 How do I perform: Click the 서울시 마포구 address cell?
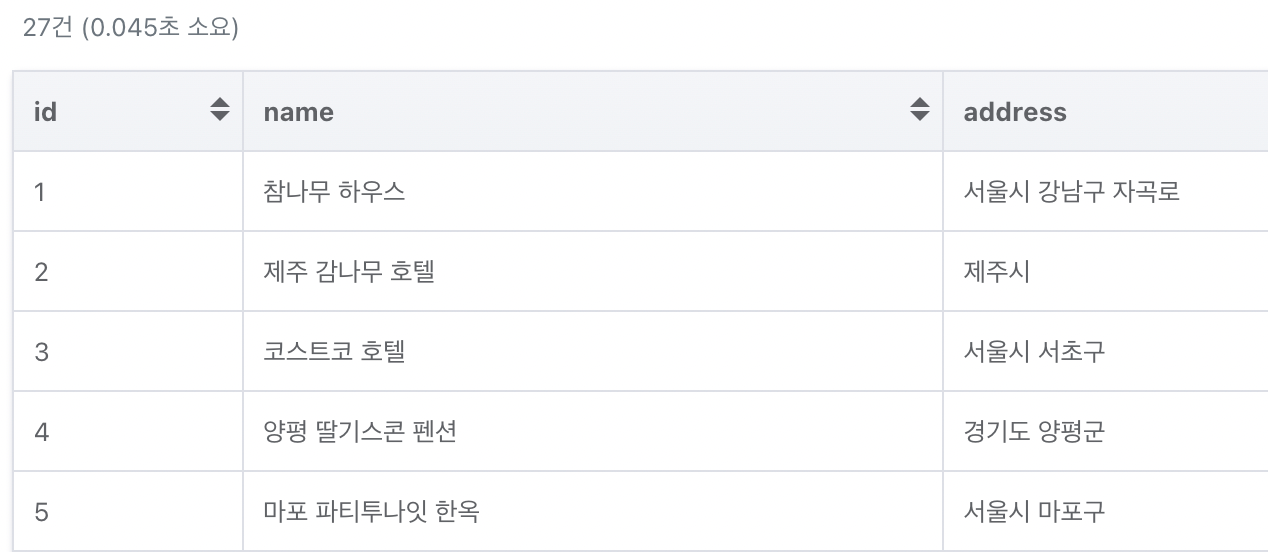(x=1106, y=511)
